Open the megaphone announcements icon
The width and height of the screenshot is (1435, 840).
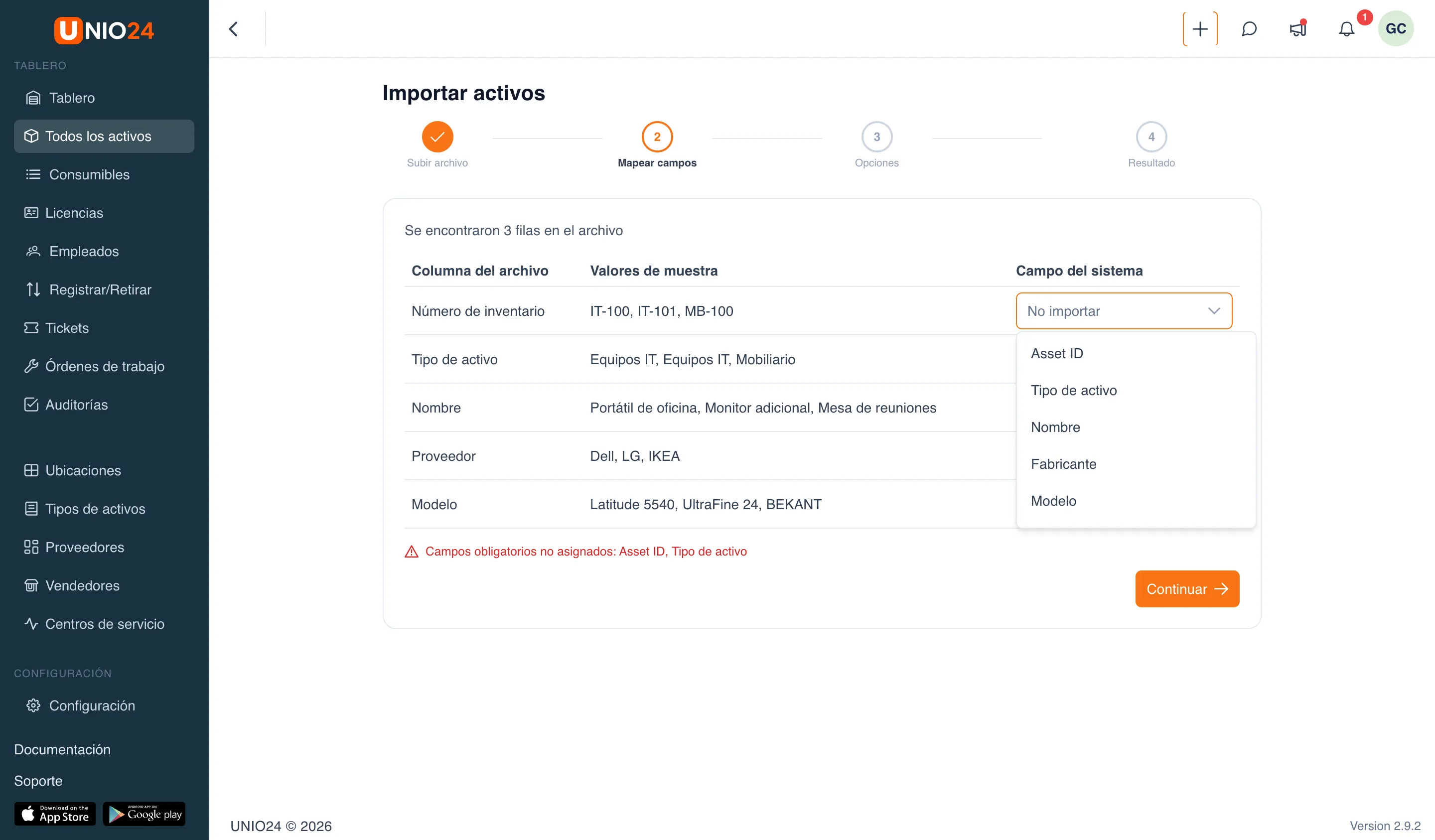pos(1298,29)
